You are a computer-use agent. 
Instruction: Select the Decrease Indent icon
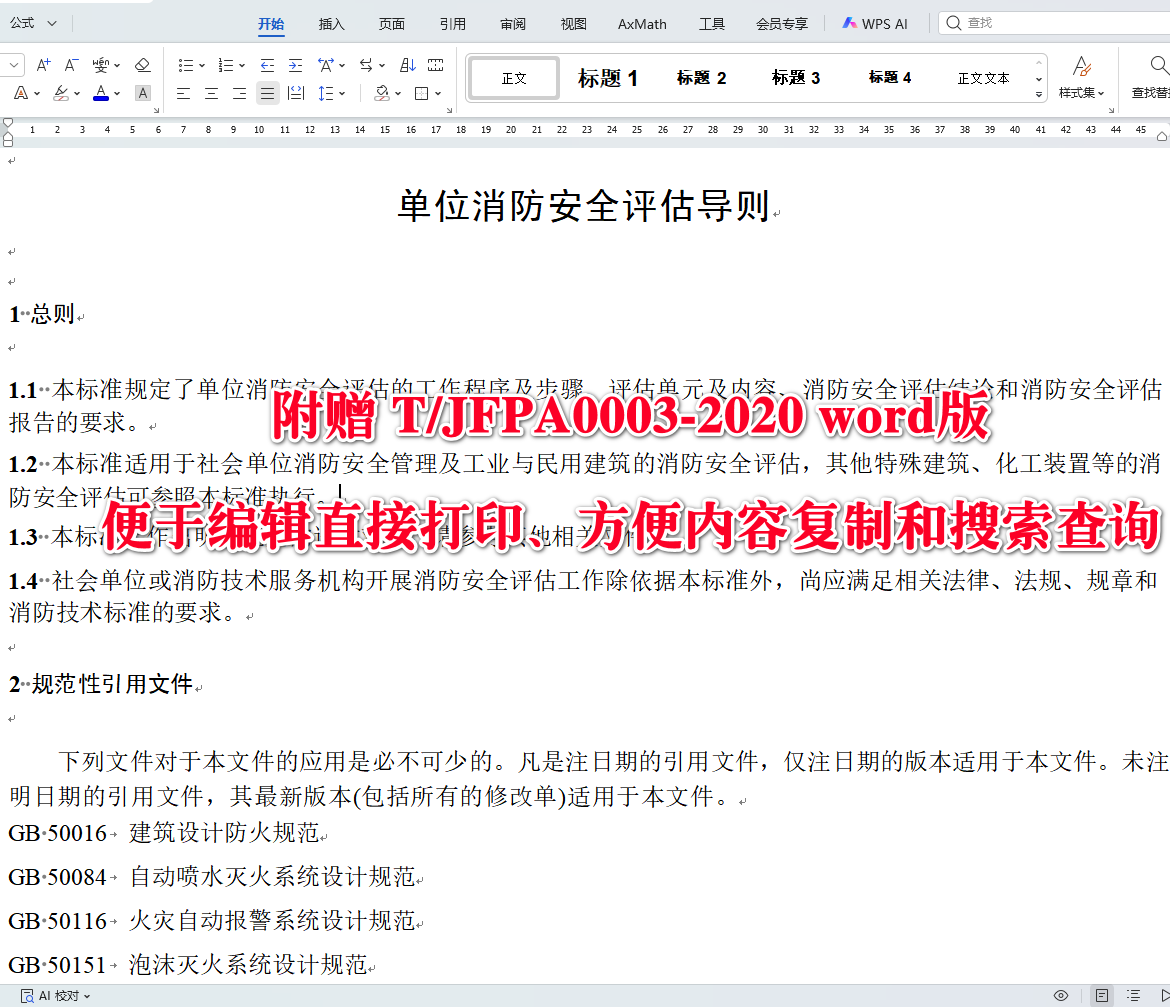coord(265,66)
